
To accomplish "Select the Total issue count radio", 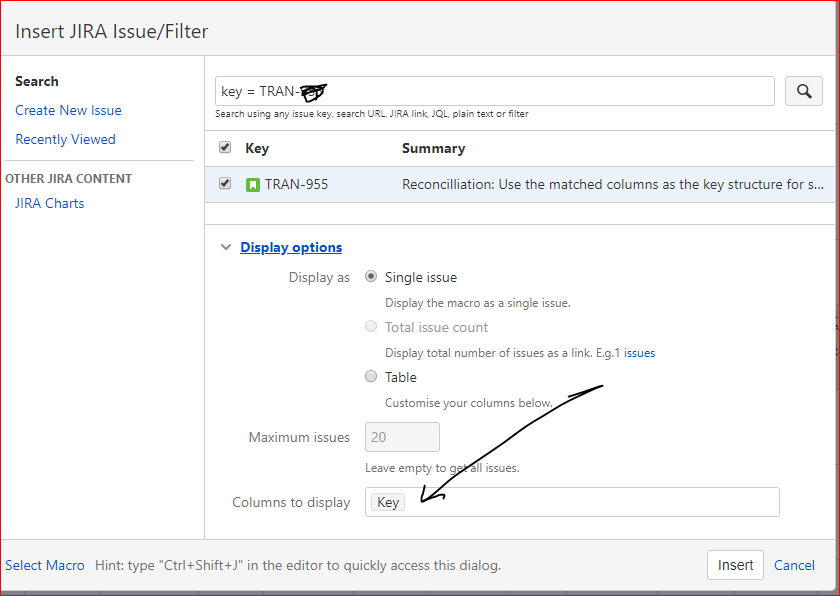I will [x=371, y=326].
